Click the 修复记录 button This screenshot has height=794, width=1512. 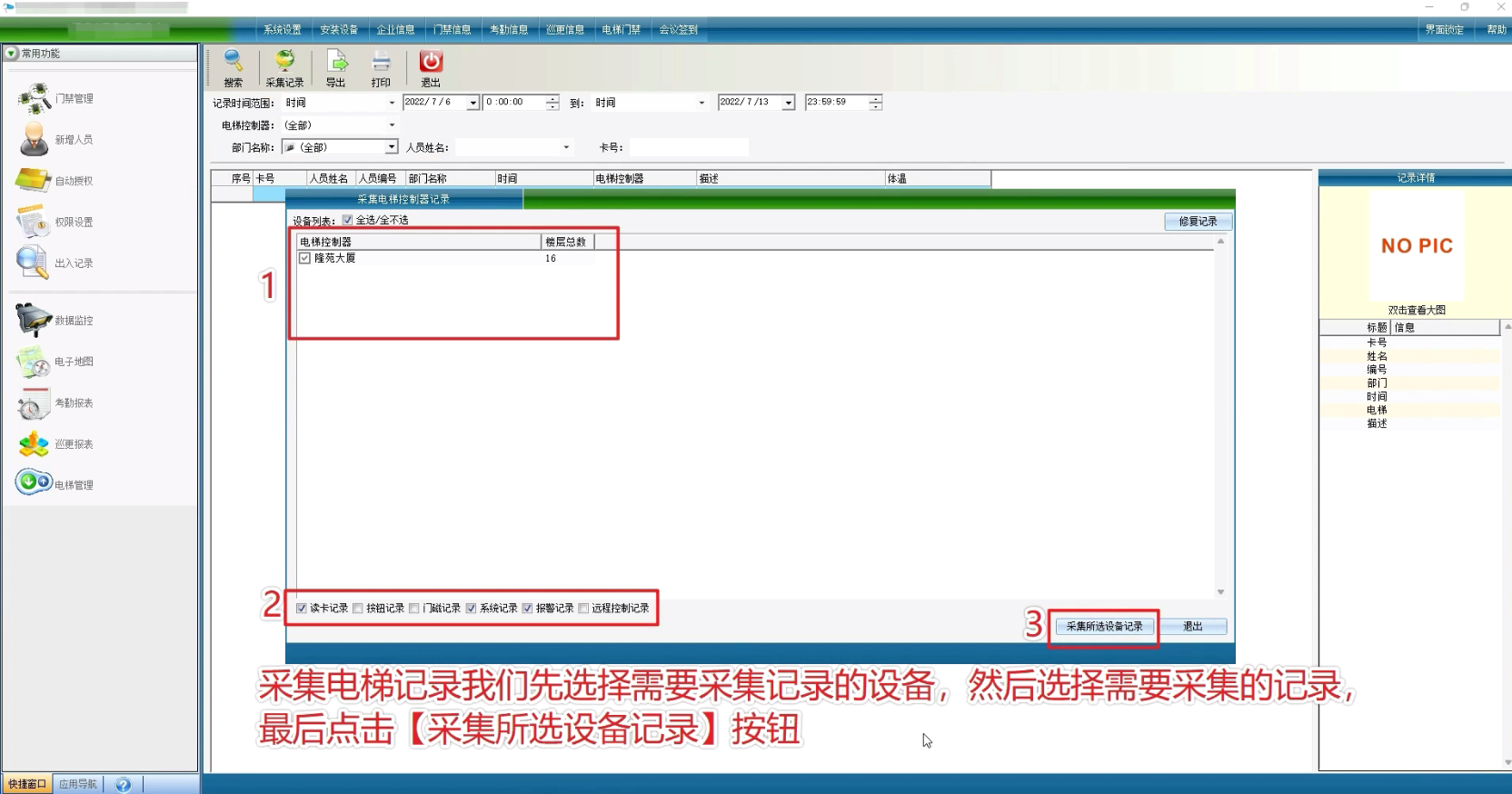click(1198, 222)
